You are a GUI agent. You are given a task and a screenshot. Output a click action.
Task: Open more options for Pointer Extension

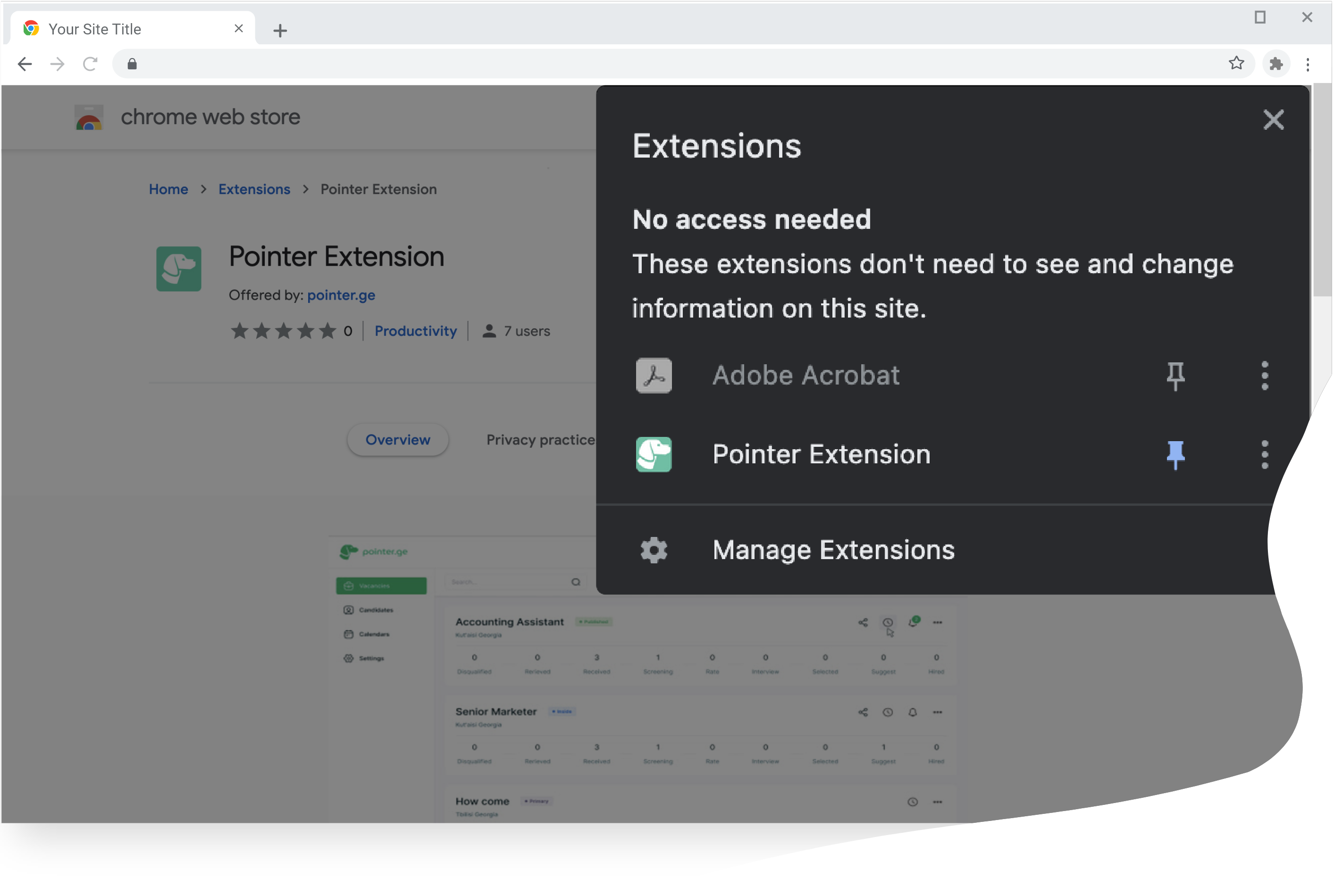click(1266, 455)
